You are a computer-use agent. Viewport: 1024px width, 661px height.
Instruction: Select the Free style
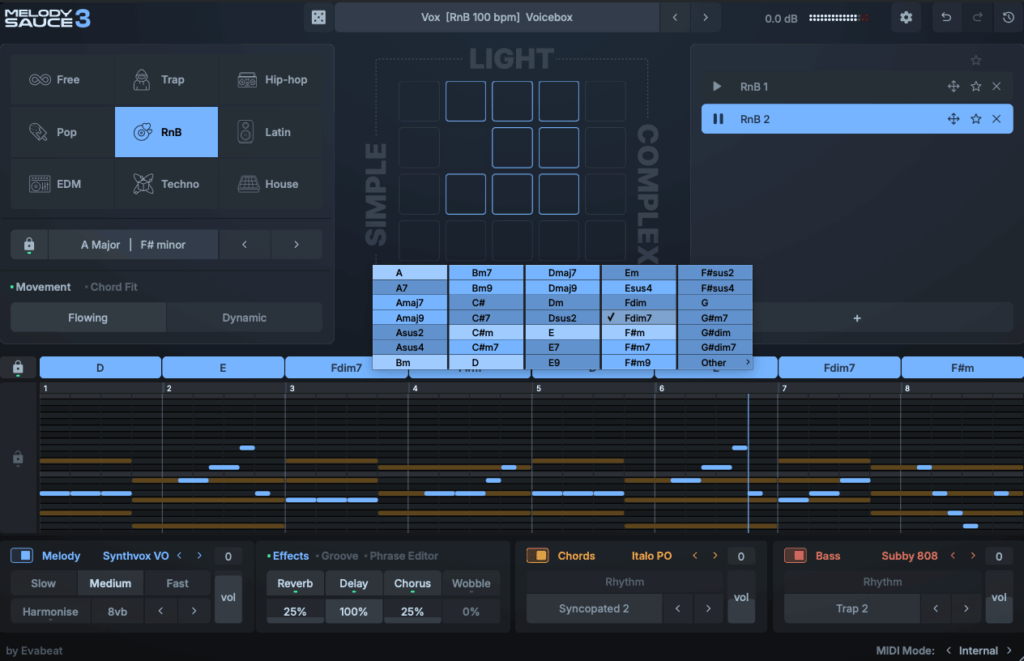[62, 80]
